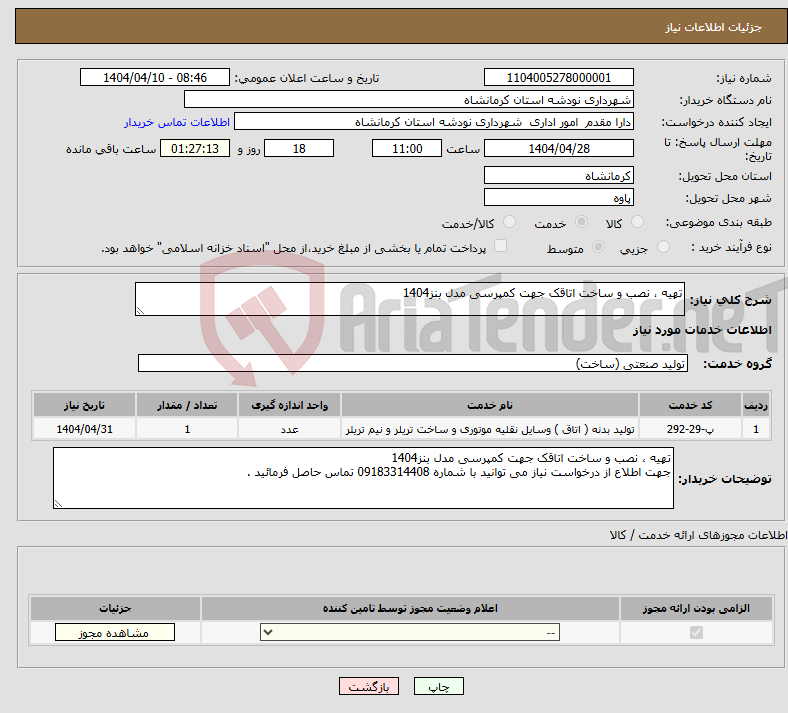Click the تاریخ نیاز column header
This screenshot has width=788, height=713.
84,405
